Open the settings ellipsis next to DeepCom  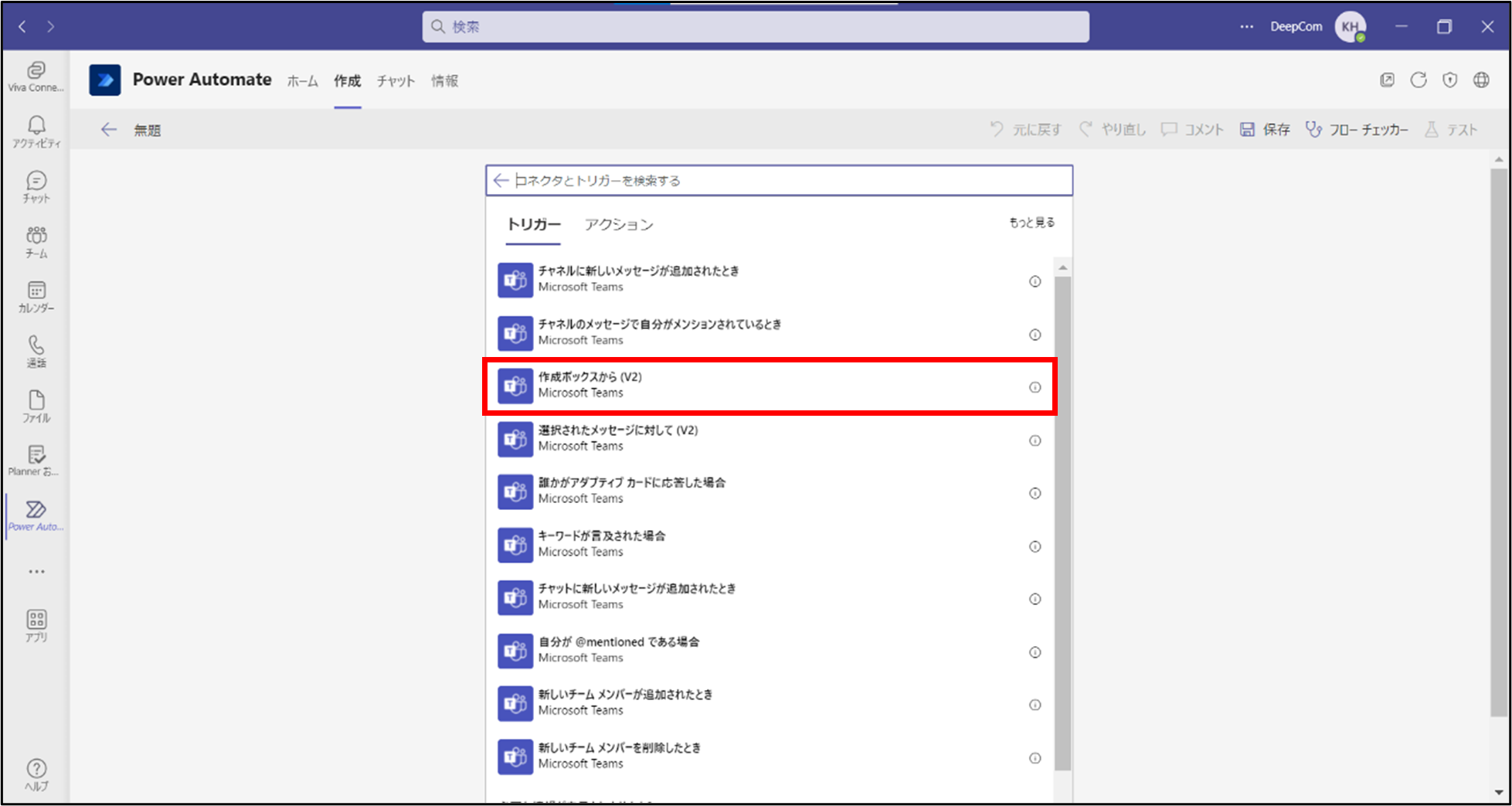click(1247, 26)
